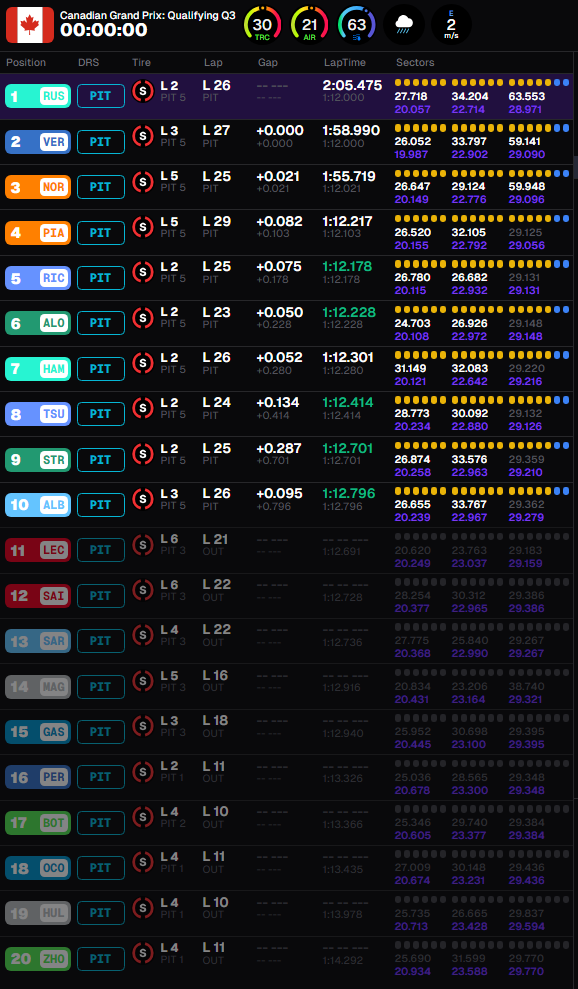Click the soft tire icon in LEC row

(x=143, y=544)
